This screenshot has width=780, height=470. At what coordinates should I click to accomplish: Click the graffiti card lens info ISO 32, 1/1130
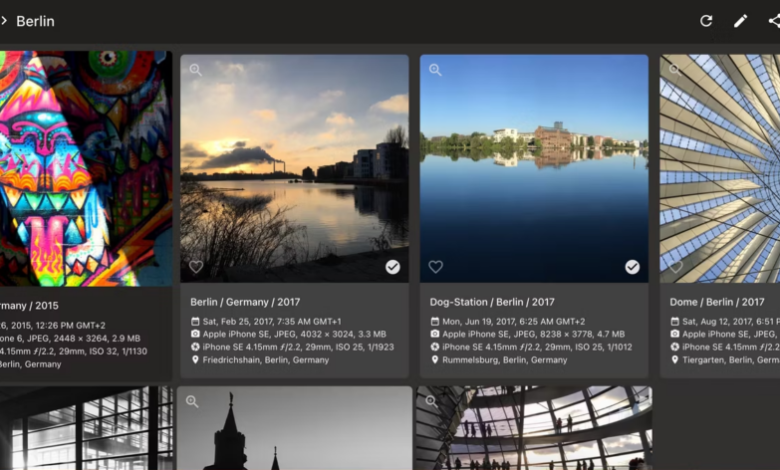[x=74, y=351]
